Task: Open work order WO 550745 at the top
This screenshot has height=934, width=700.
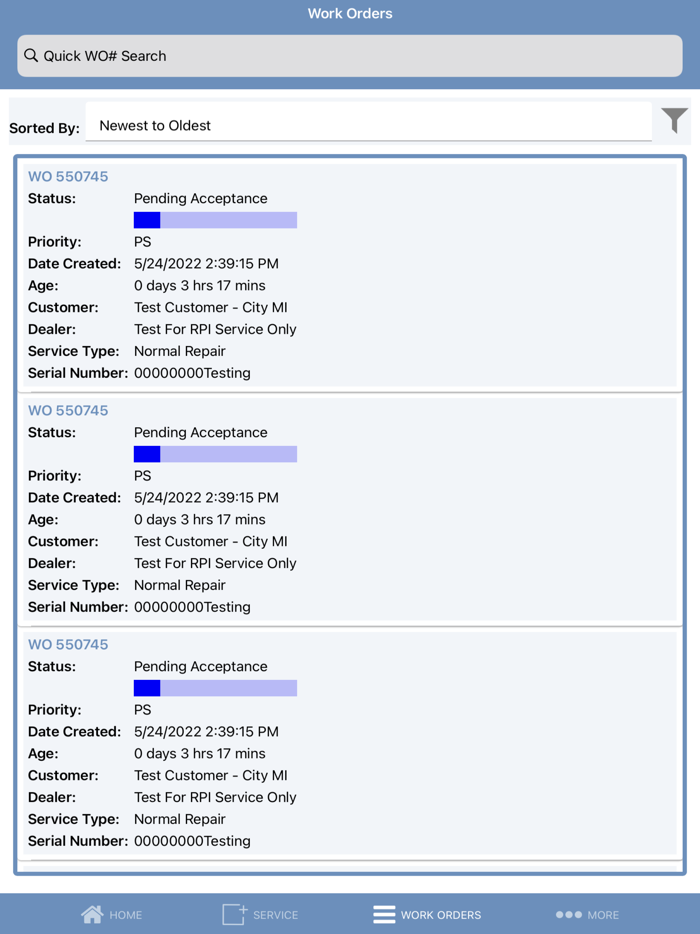Action: (x=68, y=176)
